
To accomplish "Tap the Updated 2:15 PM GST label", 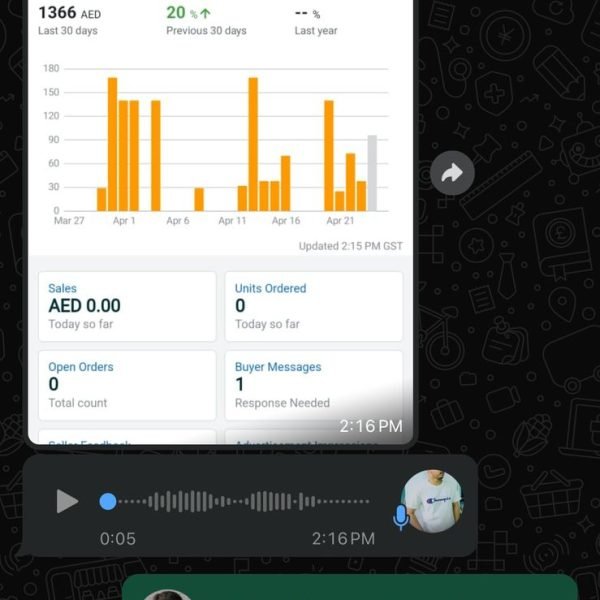I will point(351,246).
